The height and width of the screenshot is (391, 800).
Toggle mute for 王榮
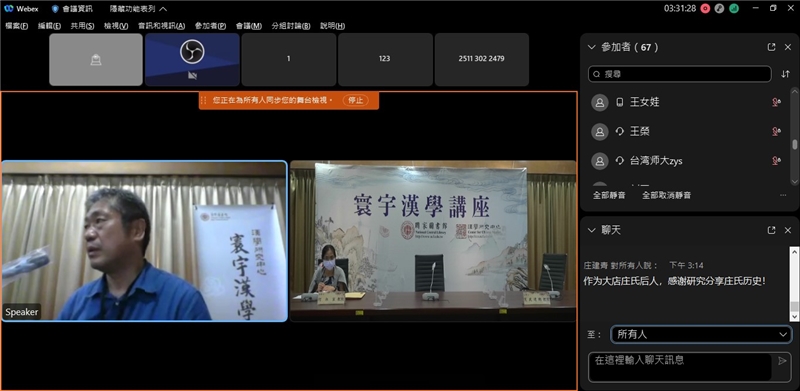(x=776, y=132)
